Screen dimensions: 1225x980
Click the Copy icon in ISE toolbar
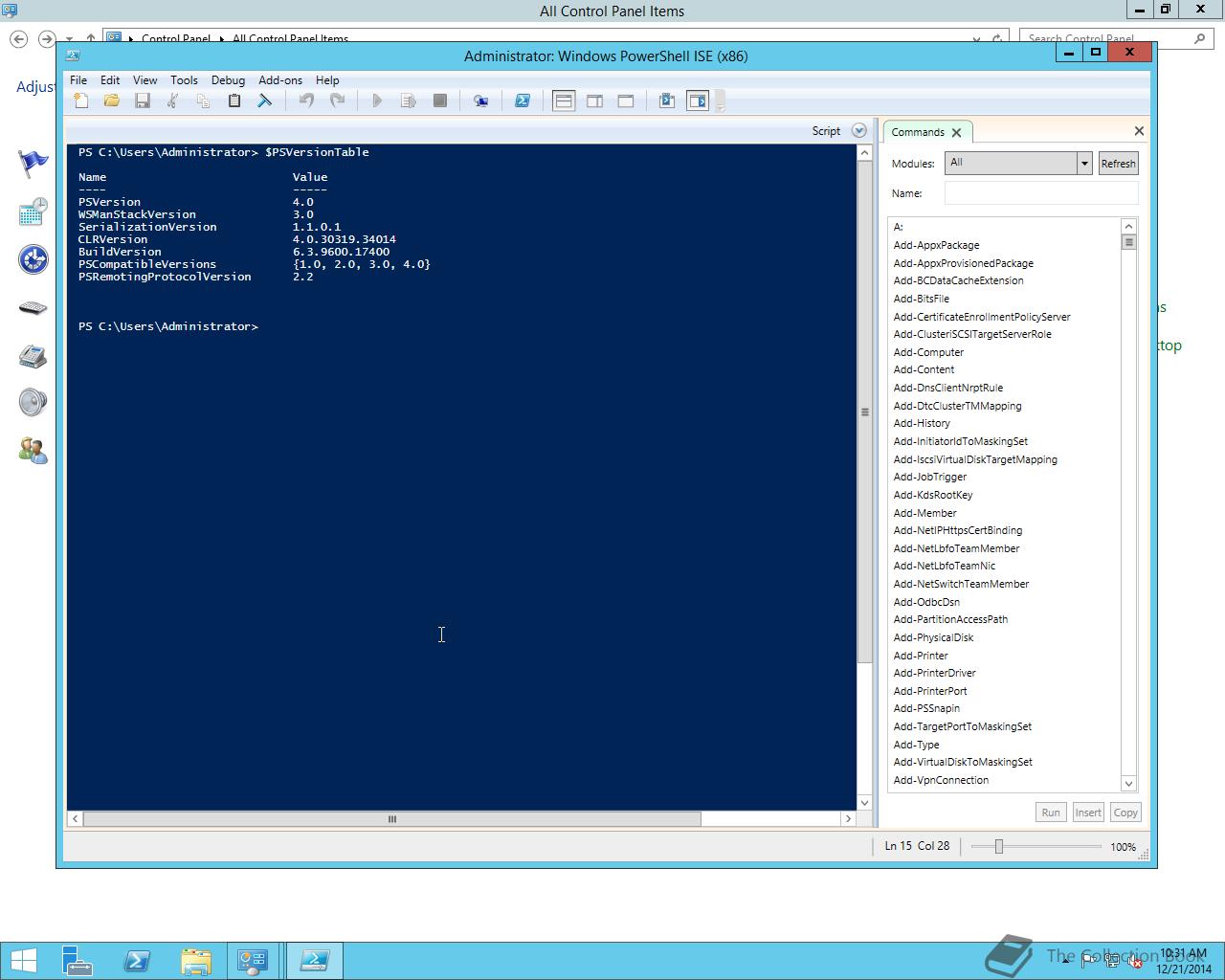tap(203, 100)
